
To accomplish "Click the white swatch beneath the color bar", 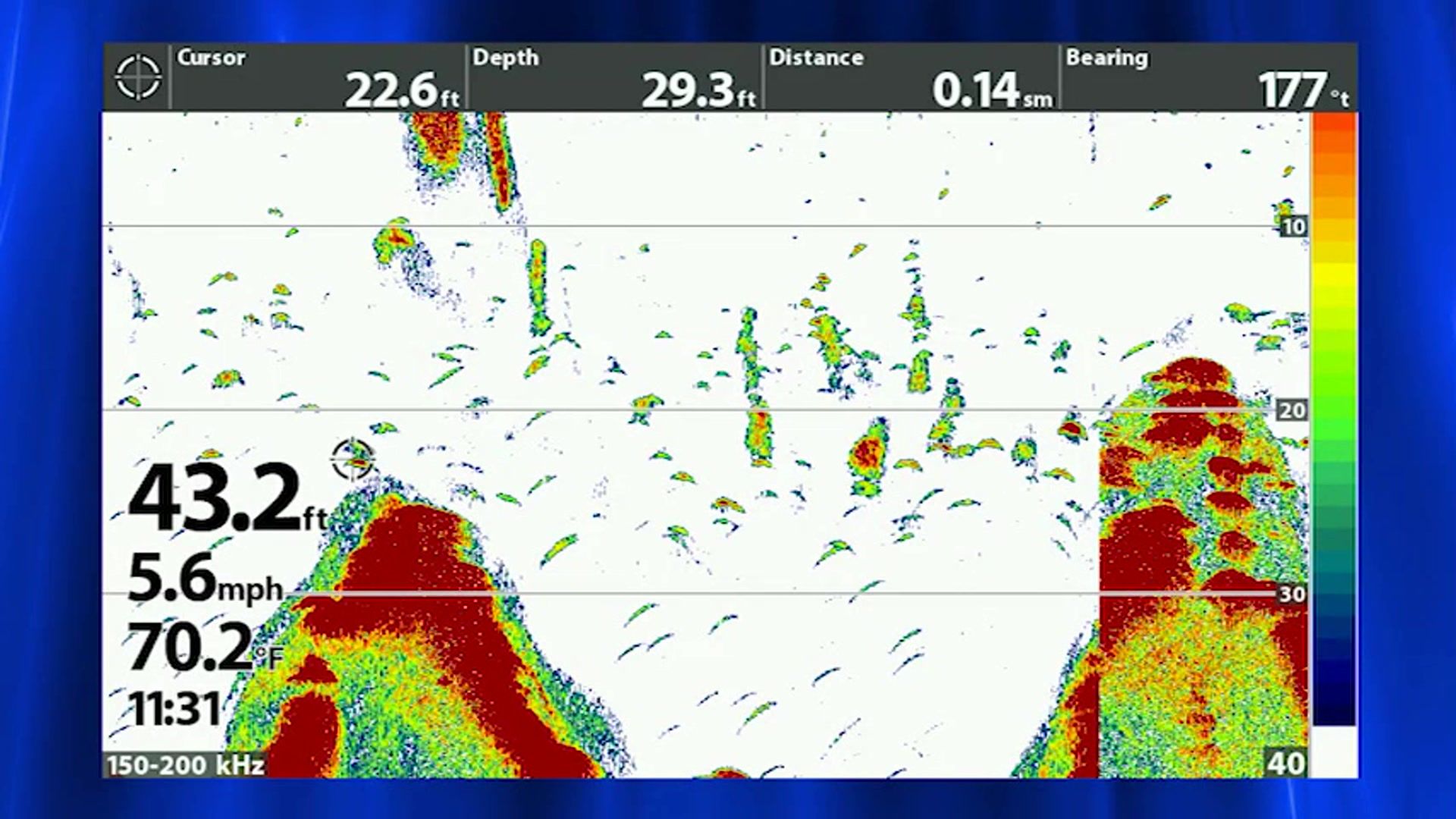I will (1334, 751).
